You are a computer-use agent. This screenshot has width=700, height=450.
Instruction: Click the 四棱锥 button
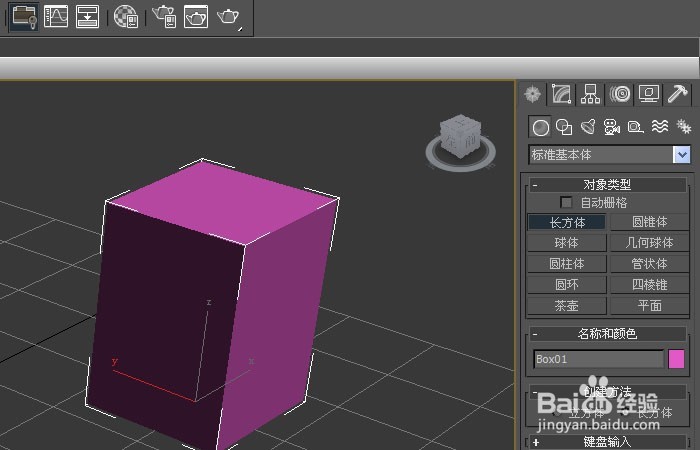click(x=650, y=285)
